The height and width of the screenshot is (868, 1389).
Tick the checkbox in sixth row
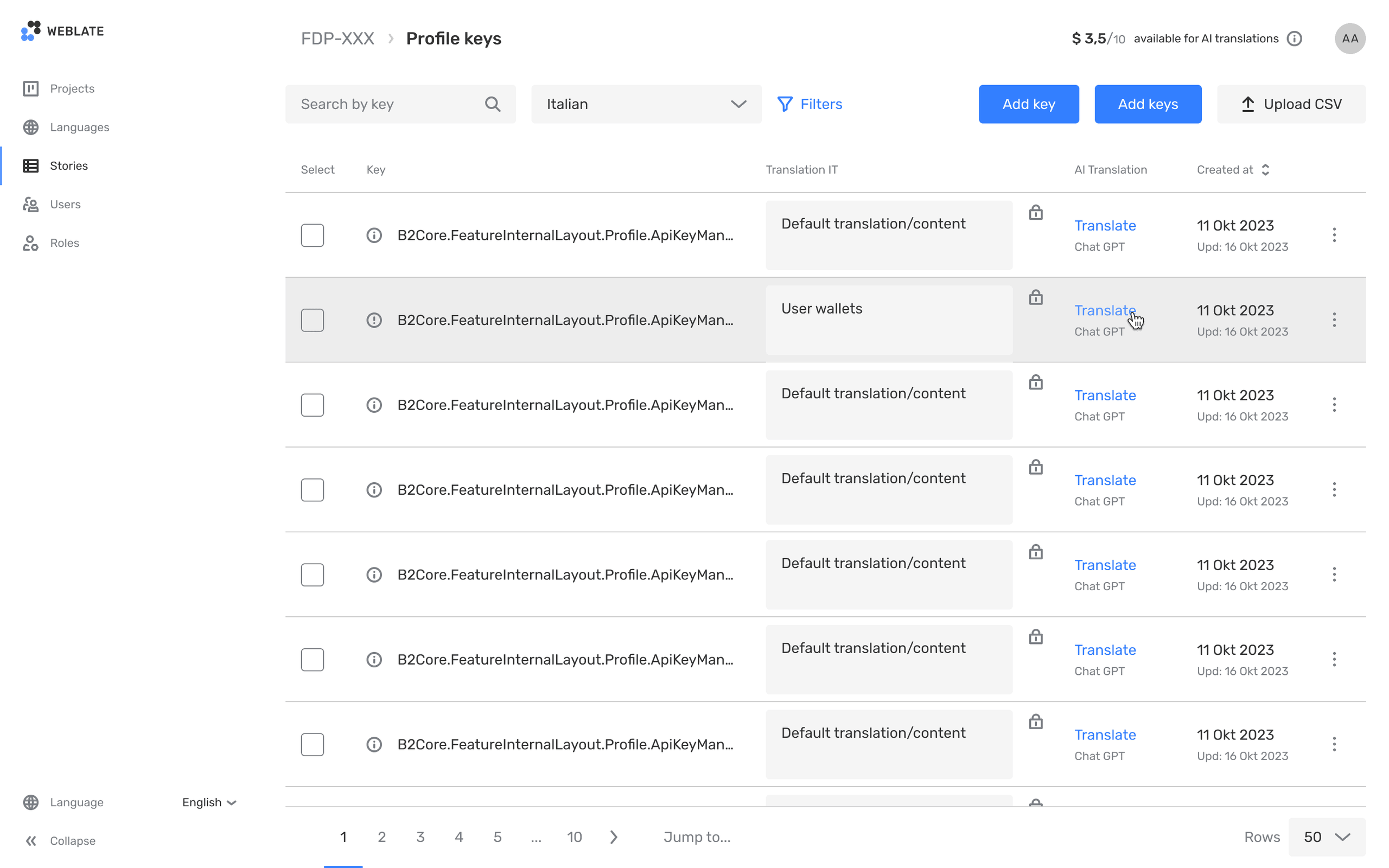[x=312, y=660]
